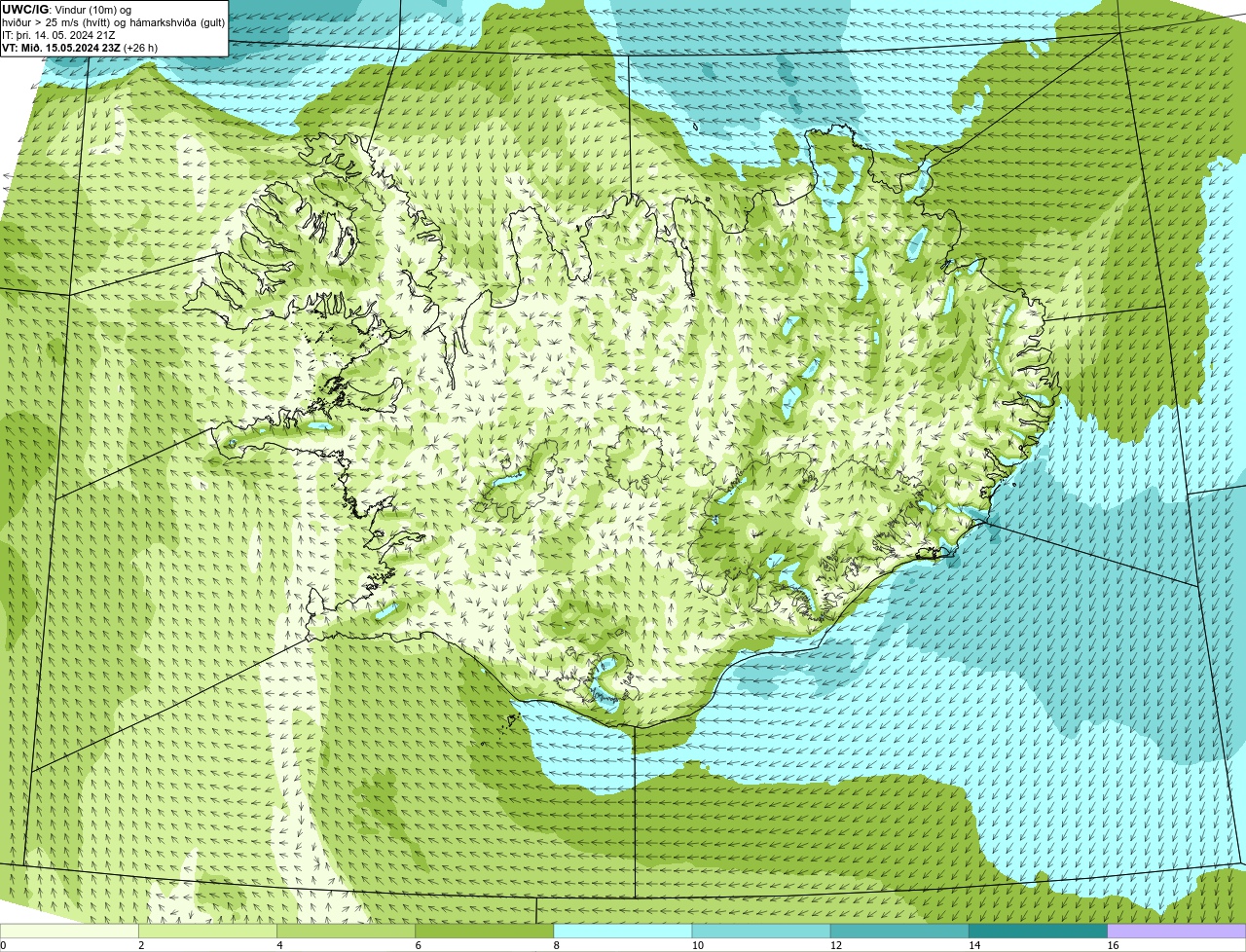The width and height of the screenshot is (1246, 952).
Task: Click the 6–8 m/s olive green legend swatch
Action: click(x=484, y=931)
